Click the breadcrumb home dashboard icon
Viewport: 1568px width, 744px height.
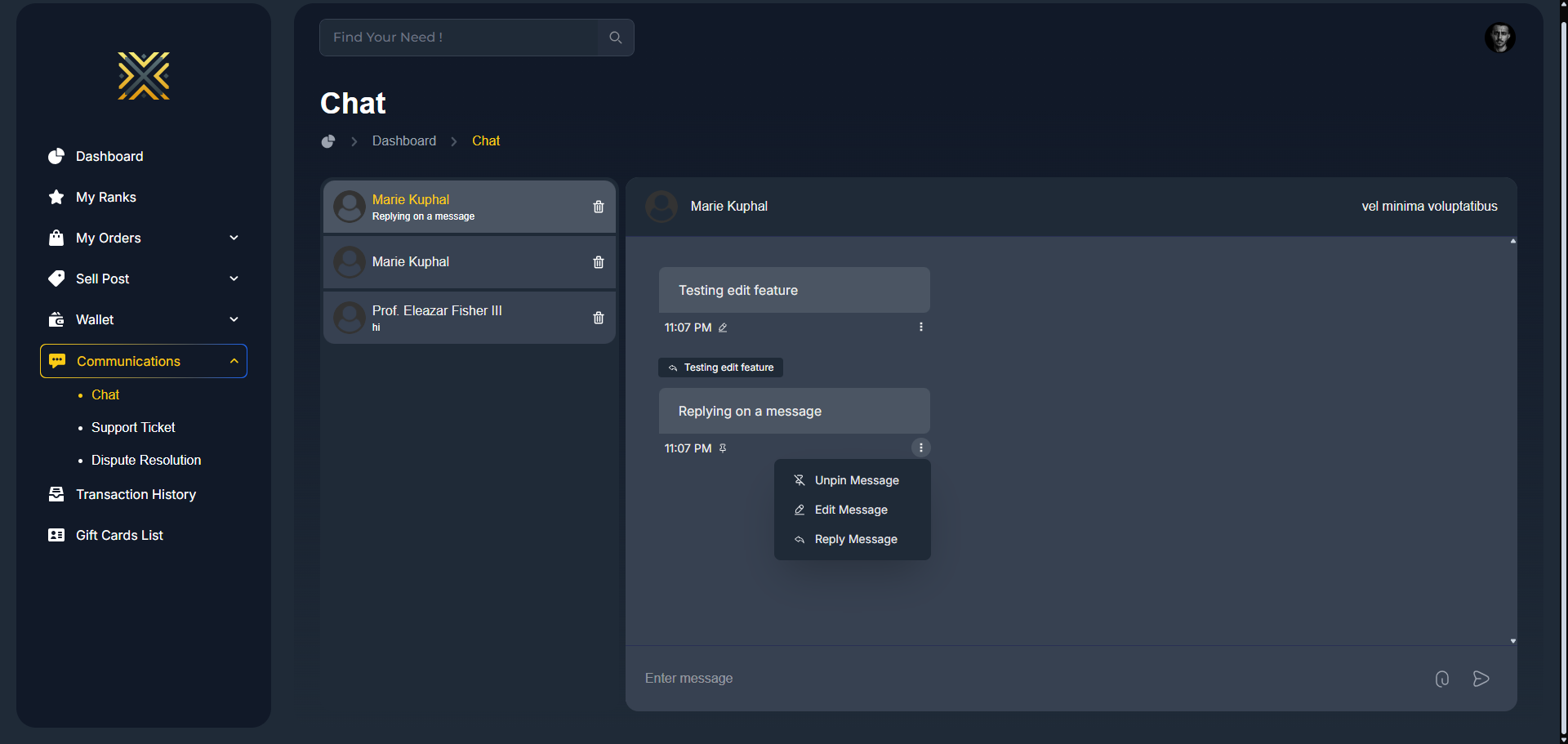click(328, 141)
